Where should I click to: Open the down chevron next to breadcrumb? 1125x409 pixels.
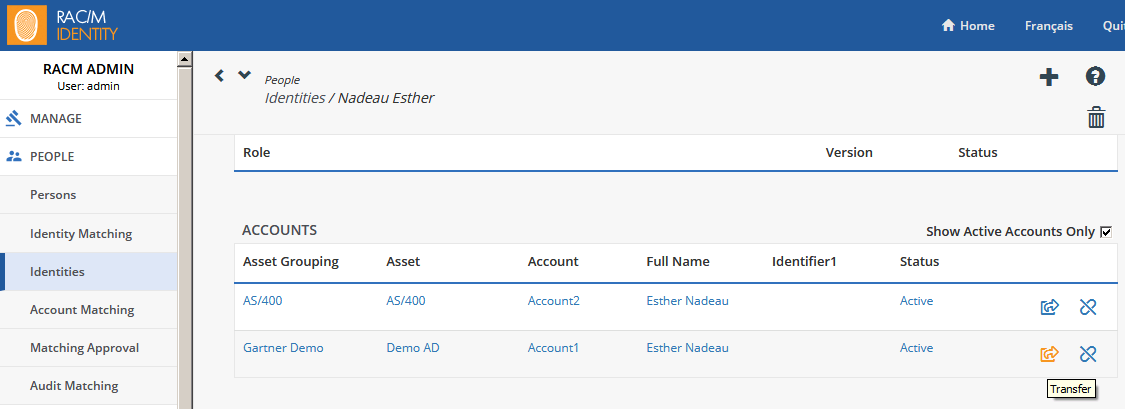tap(245, 74)
